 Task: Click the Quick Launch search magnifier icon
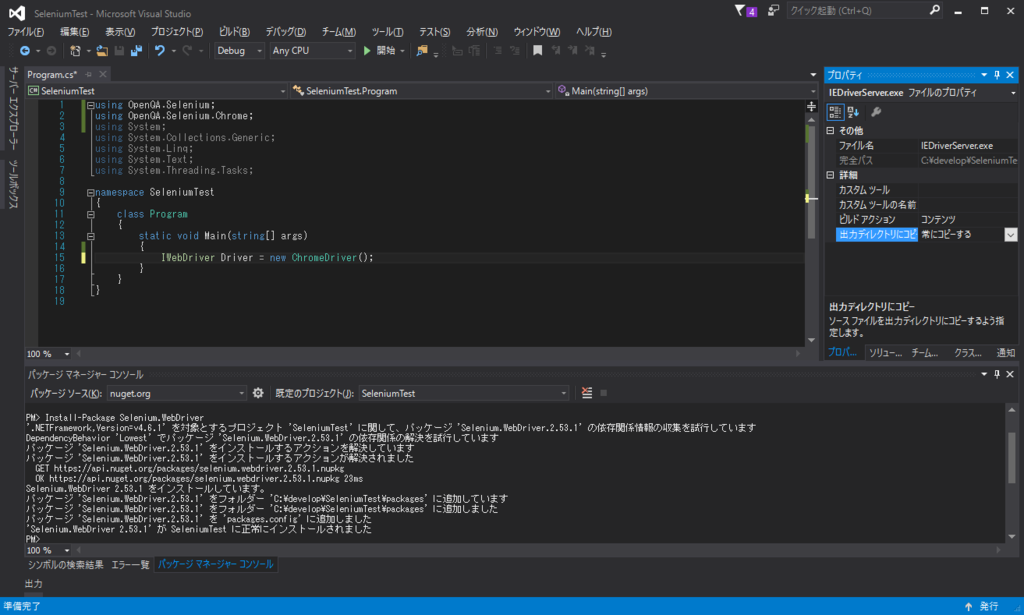(935, 10)
